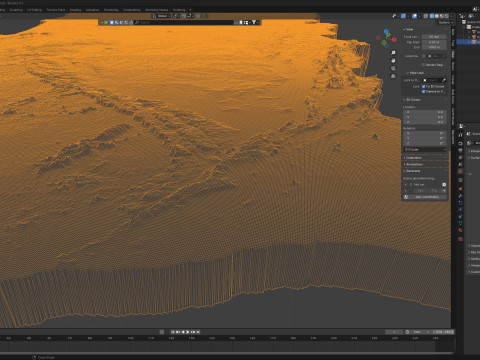Jump to the timeline start button
Screen dimensions: 480x360
pyautogui.click(x=173, y=332)
